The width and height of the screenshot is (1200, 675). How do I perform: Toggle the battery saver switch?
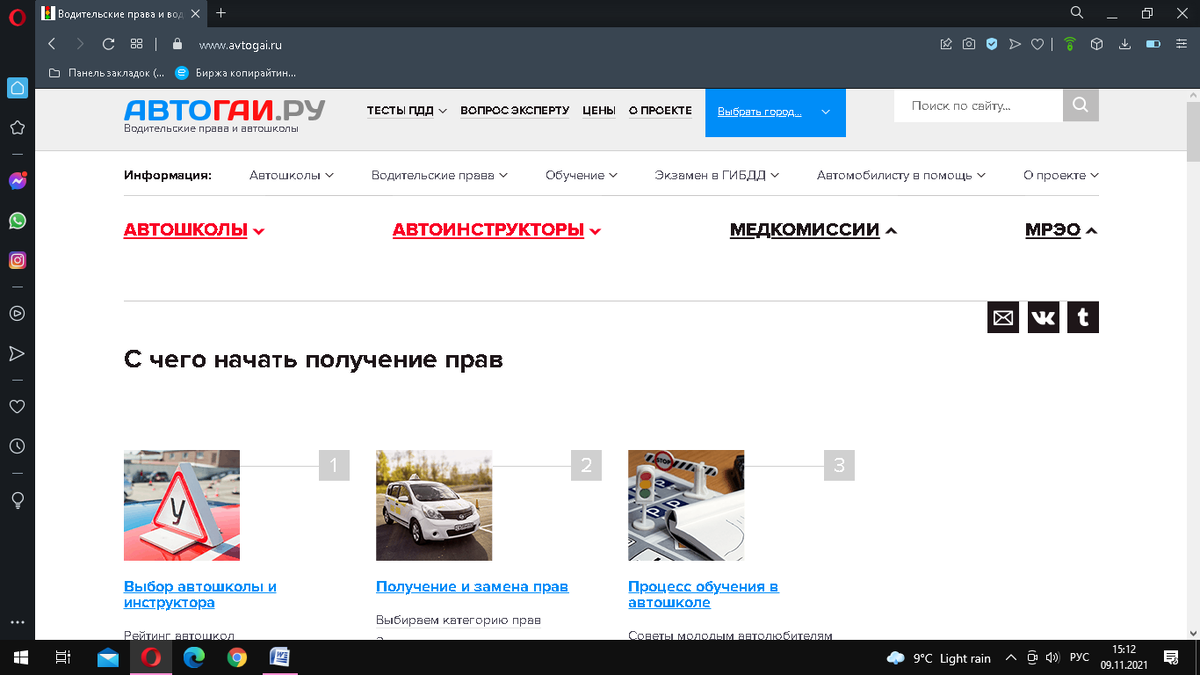point(1153,44)
